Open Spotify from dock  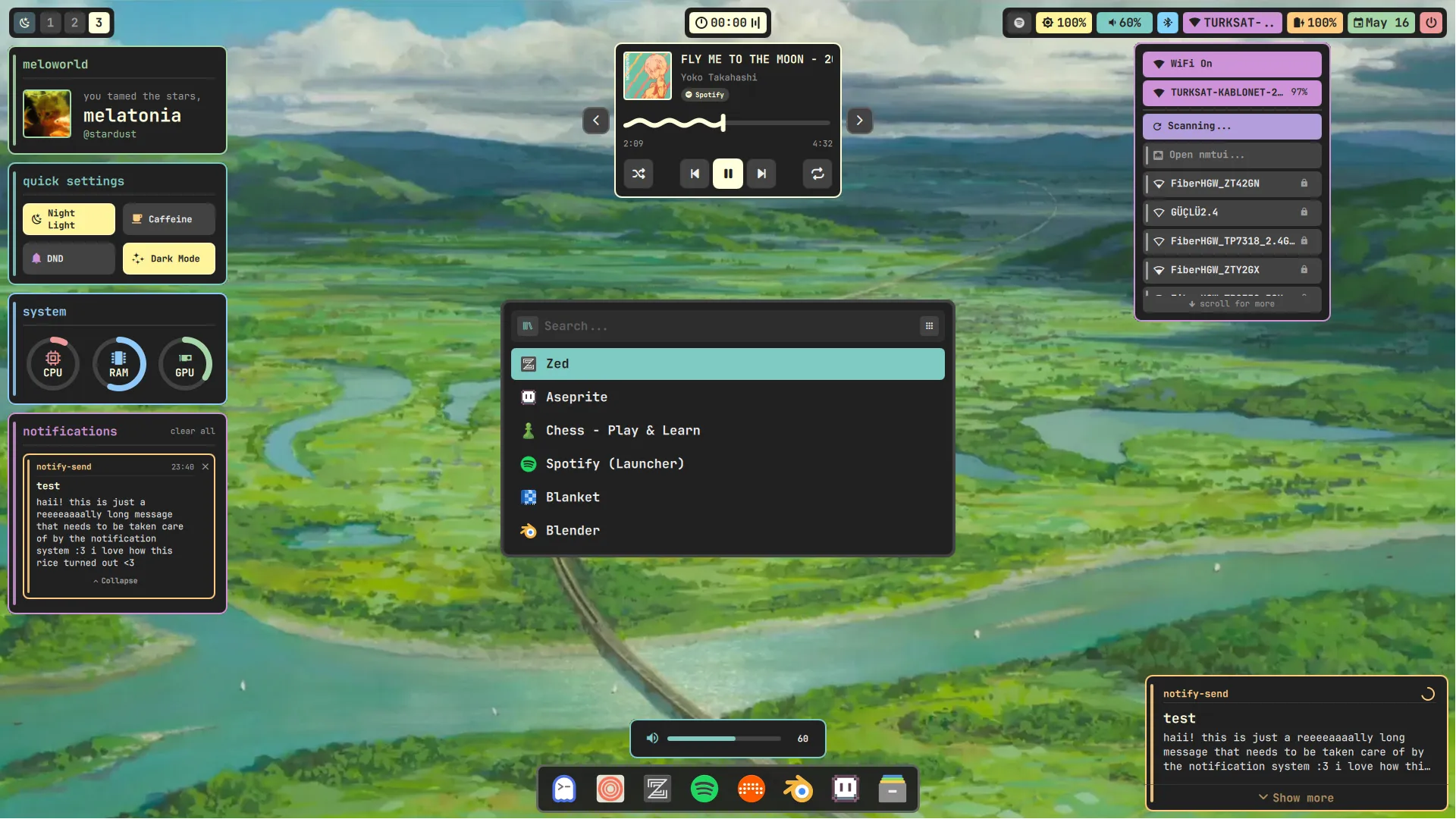(704, 789)
